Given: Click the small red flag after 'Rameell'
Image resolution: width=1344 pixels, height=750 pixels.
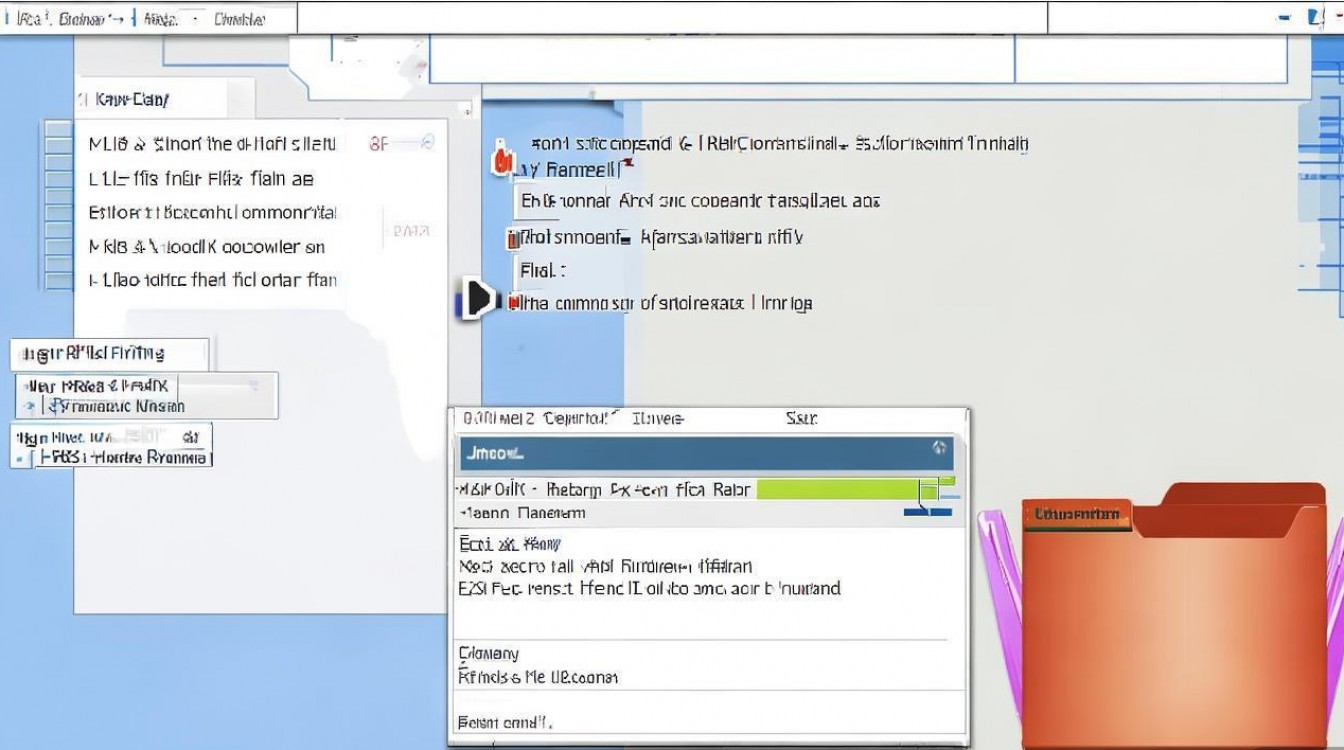Looking at the screenshot, I should point(627,164).
